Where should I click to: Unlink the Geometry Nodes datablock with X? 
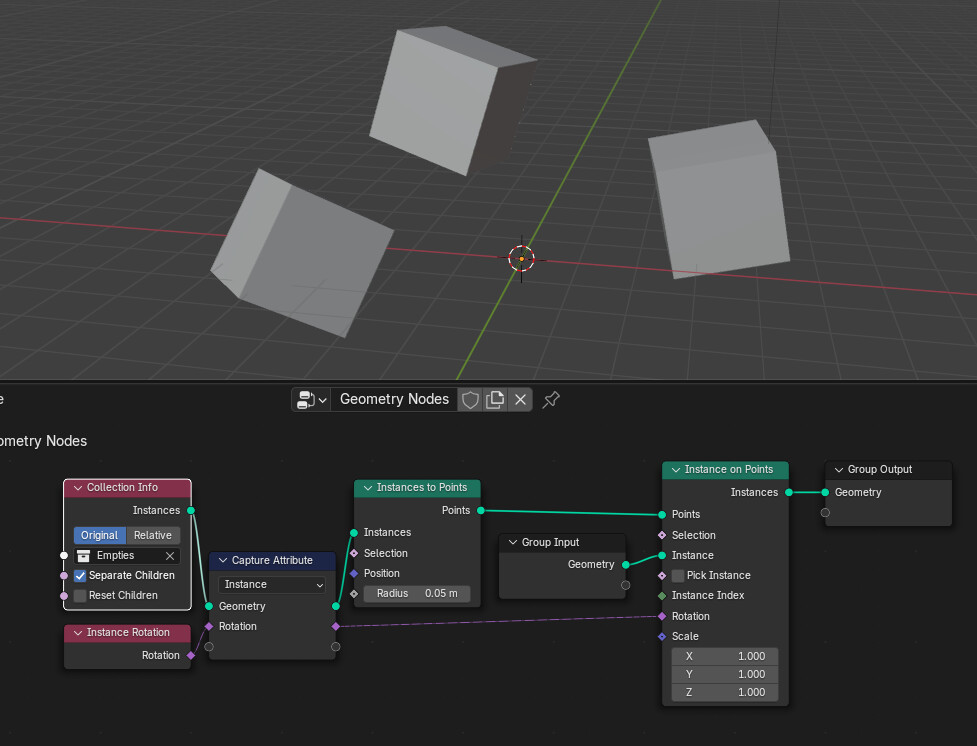click(520, 399)
